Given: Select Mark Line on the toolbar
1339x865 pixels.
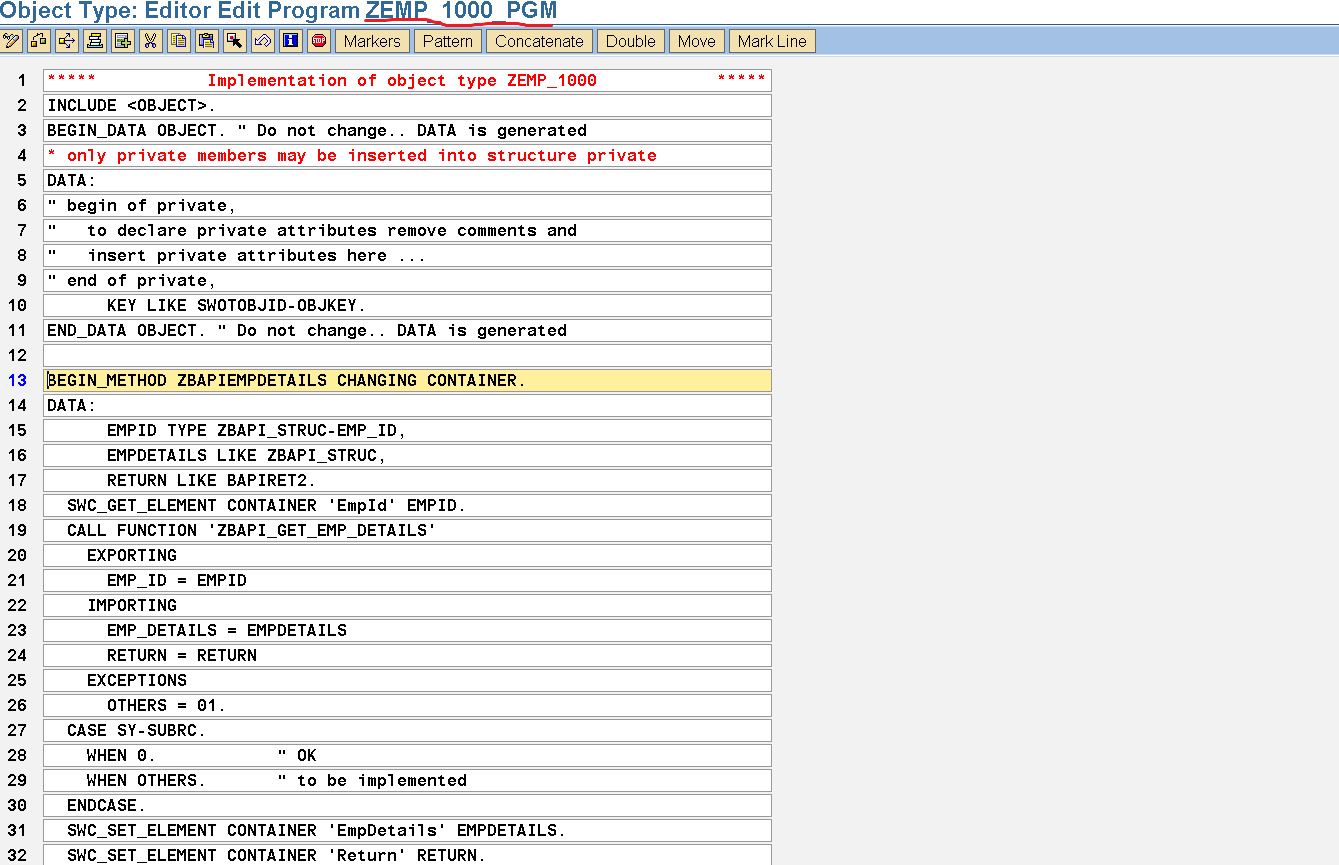Looking at the screenshot, I should click(x=771, y=41).
